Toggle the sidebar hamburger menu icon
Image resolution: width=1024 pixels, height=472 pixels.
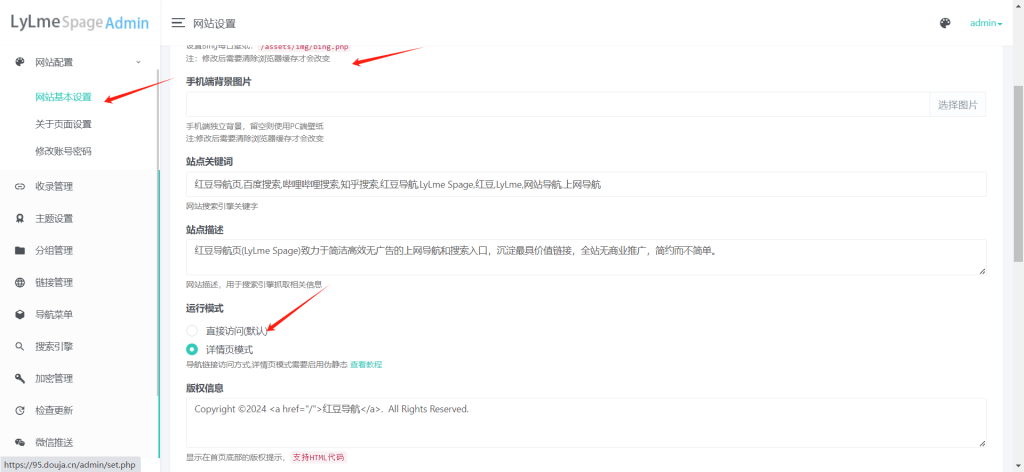(x=178, y=23)
